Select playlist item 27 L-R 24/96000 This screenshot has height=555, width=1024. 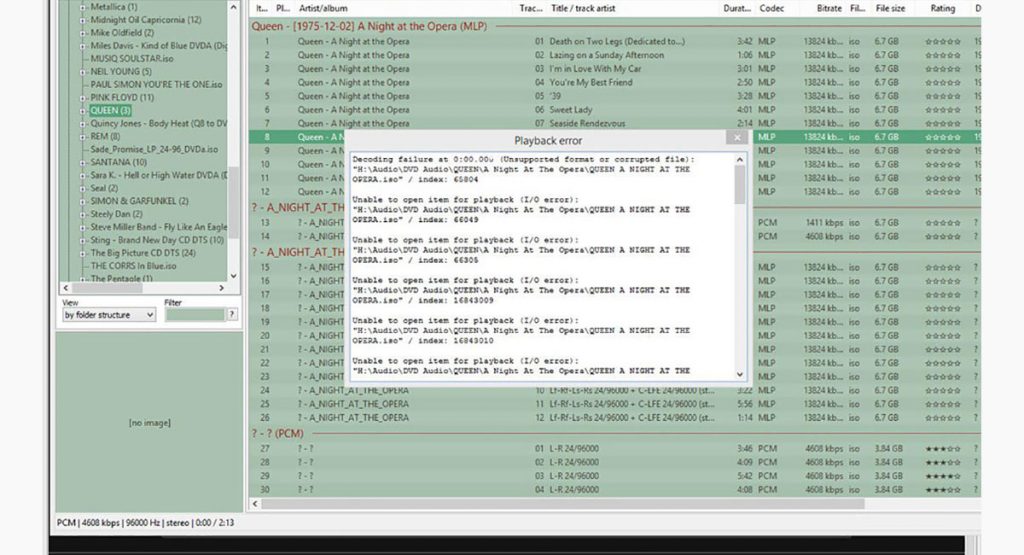point(614,449)
